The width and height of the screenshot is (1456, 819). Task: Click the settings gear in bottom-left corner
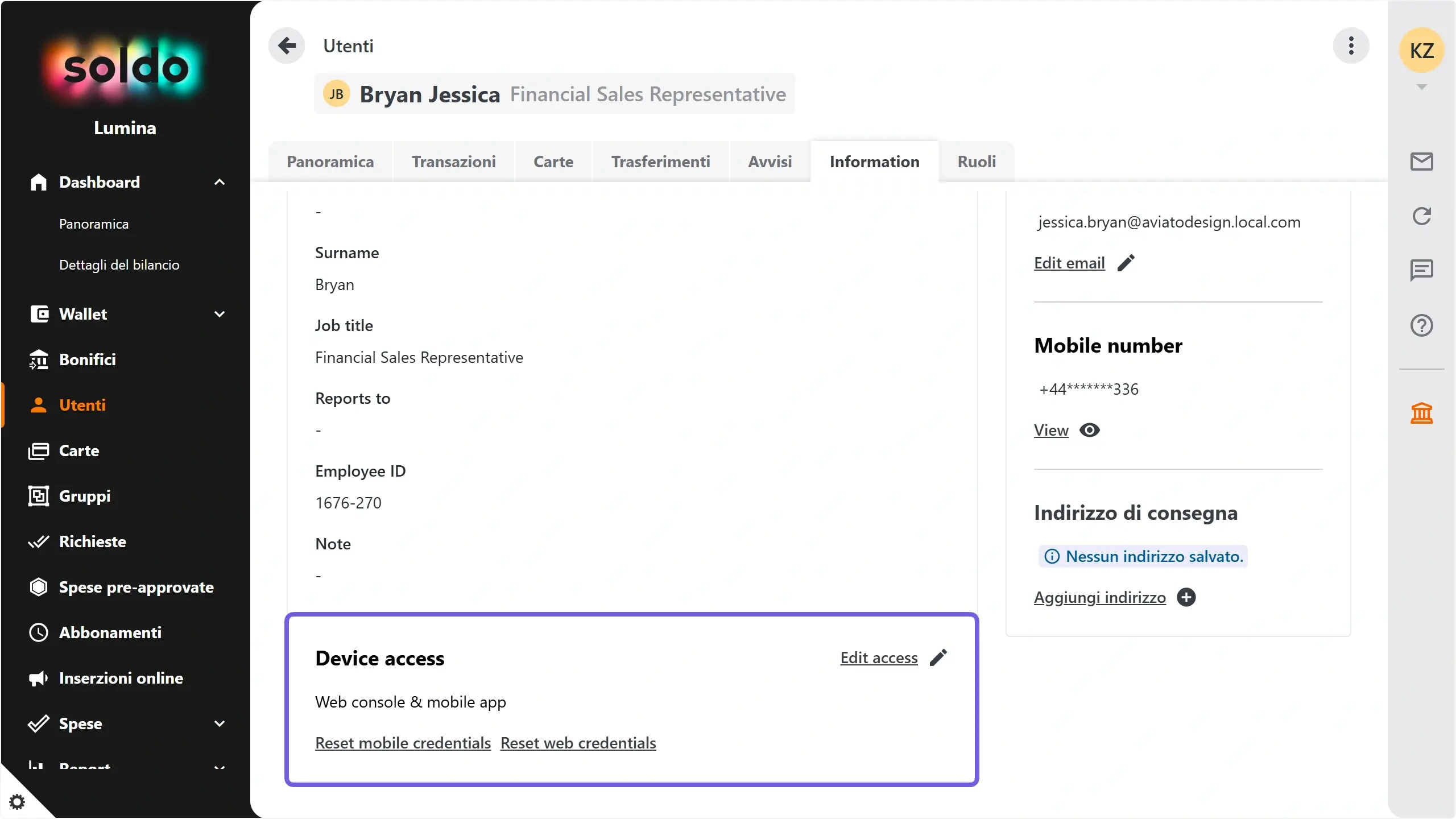[17, 802]
